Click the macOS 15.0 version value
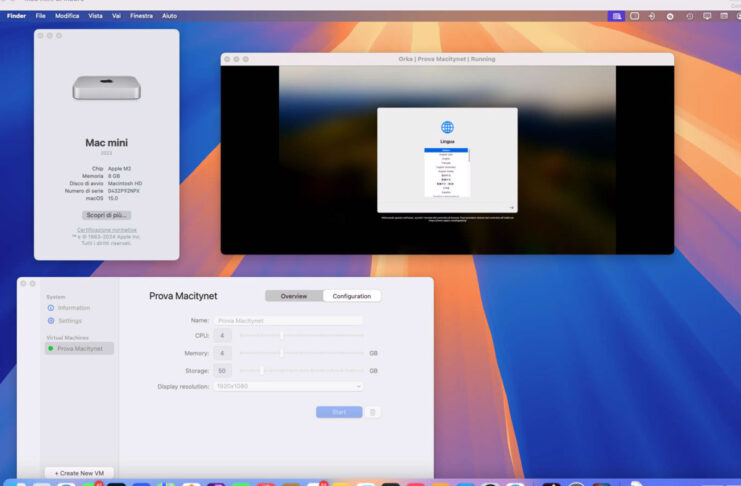The width and height of the screenshot is (741, 486). pos(113,199)
